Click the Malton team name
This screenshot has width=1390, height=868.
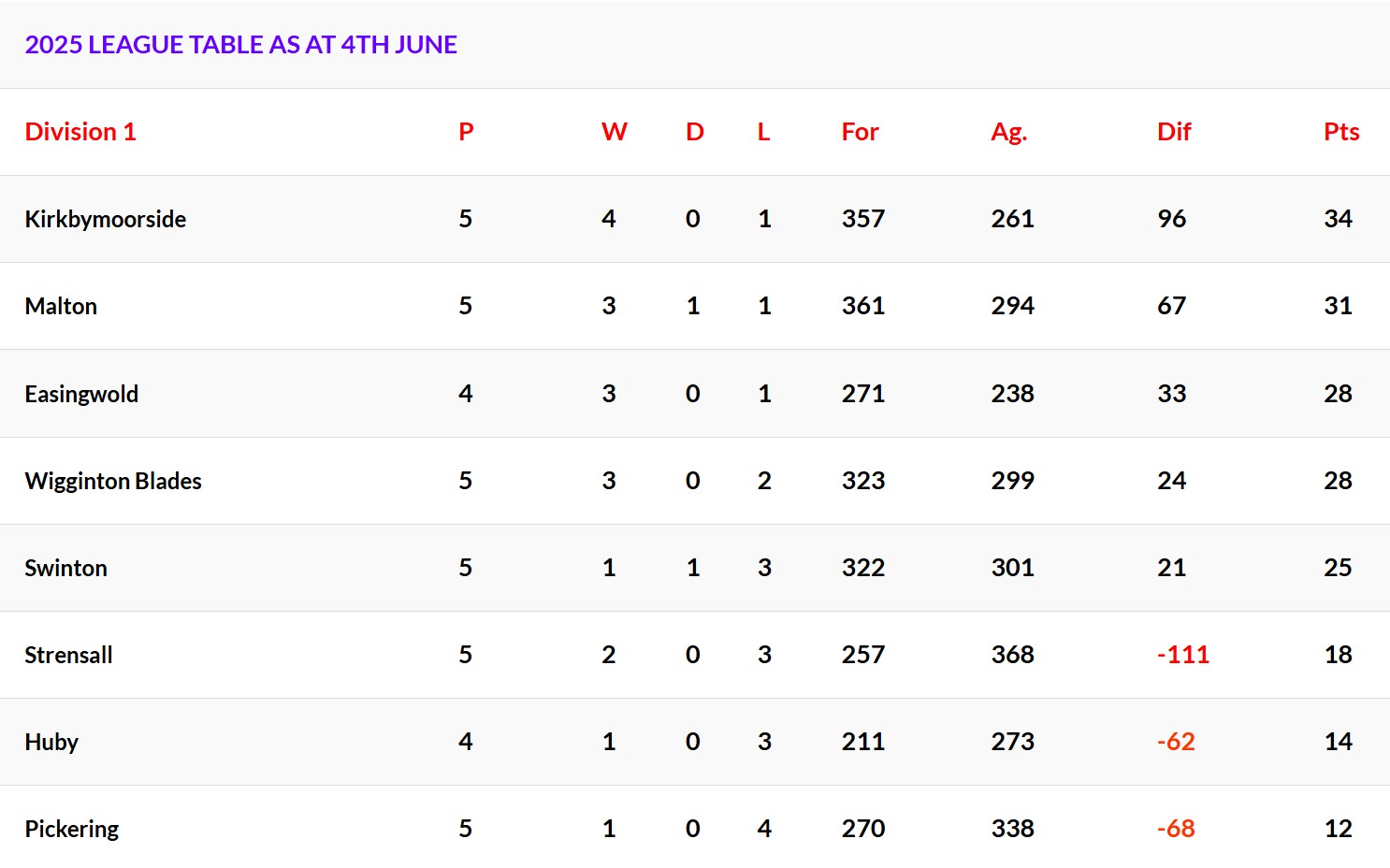61,306
